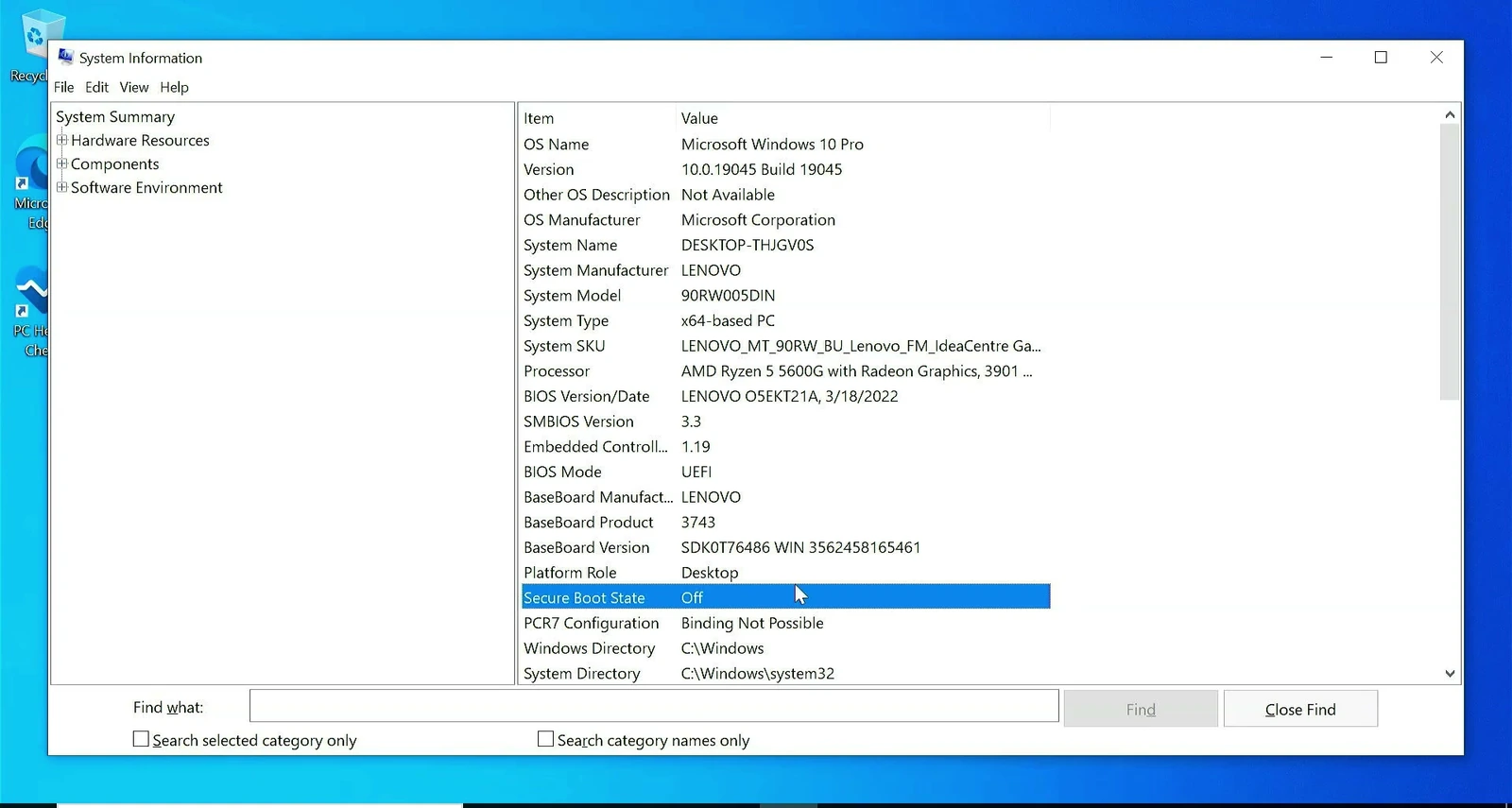Image resolution: width=1512 pixels, height=808 pixels.
Task: Select the BIOS Version/Date row
Action: (x=786, y=396)
